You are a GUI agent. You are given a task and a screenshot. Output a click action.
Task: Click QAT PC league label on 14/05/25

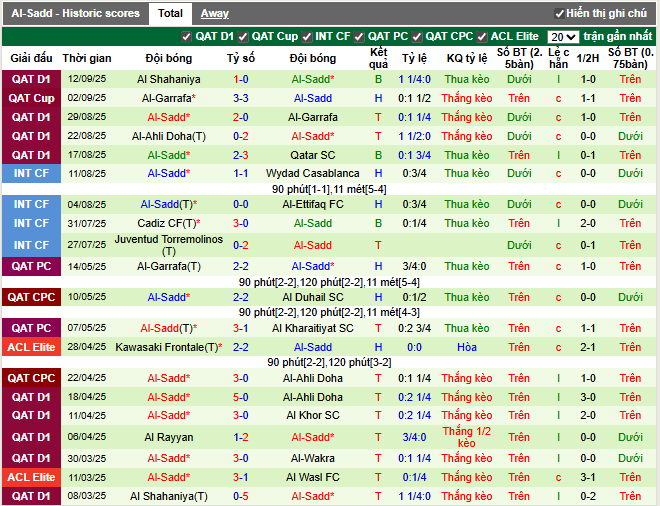(x=32, y=266)
